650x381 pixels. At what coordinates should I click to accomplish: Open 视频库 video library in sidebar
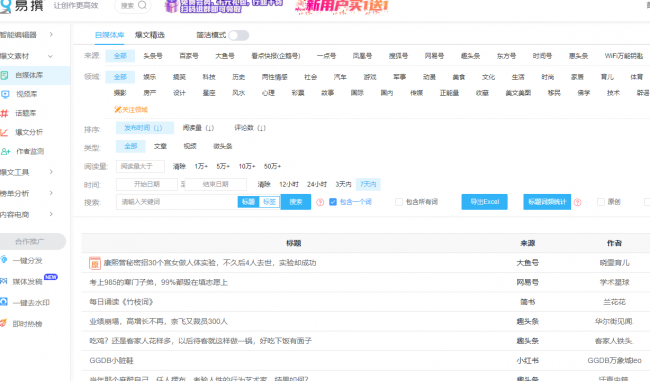27,94
